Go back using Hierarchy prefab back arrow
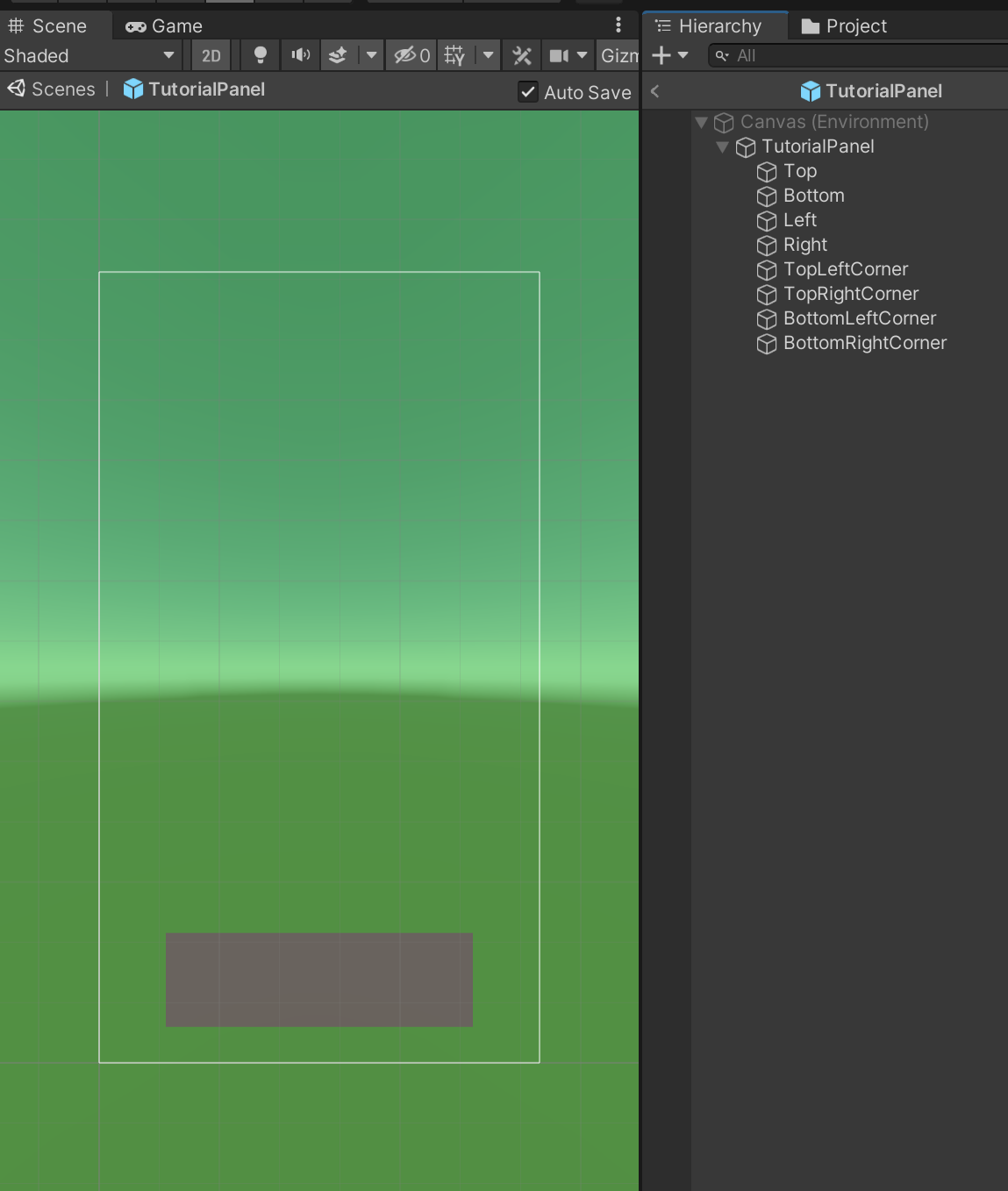This screenshot has width=1008, height=1191. tap(654, 90)
